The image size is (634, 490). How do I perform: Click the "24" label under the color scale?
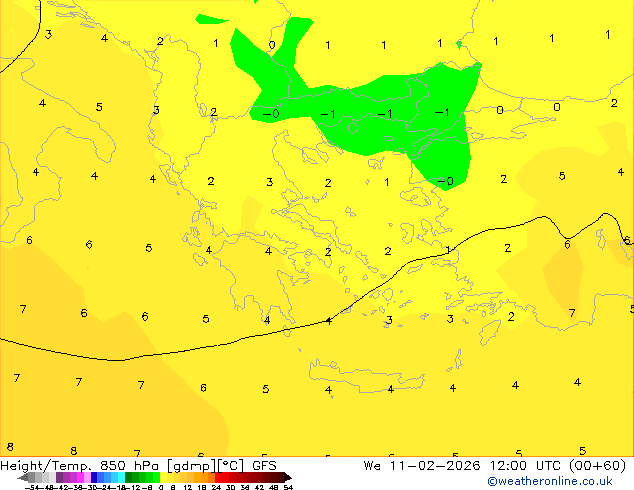216,488
